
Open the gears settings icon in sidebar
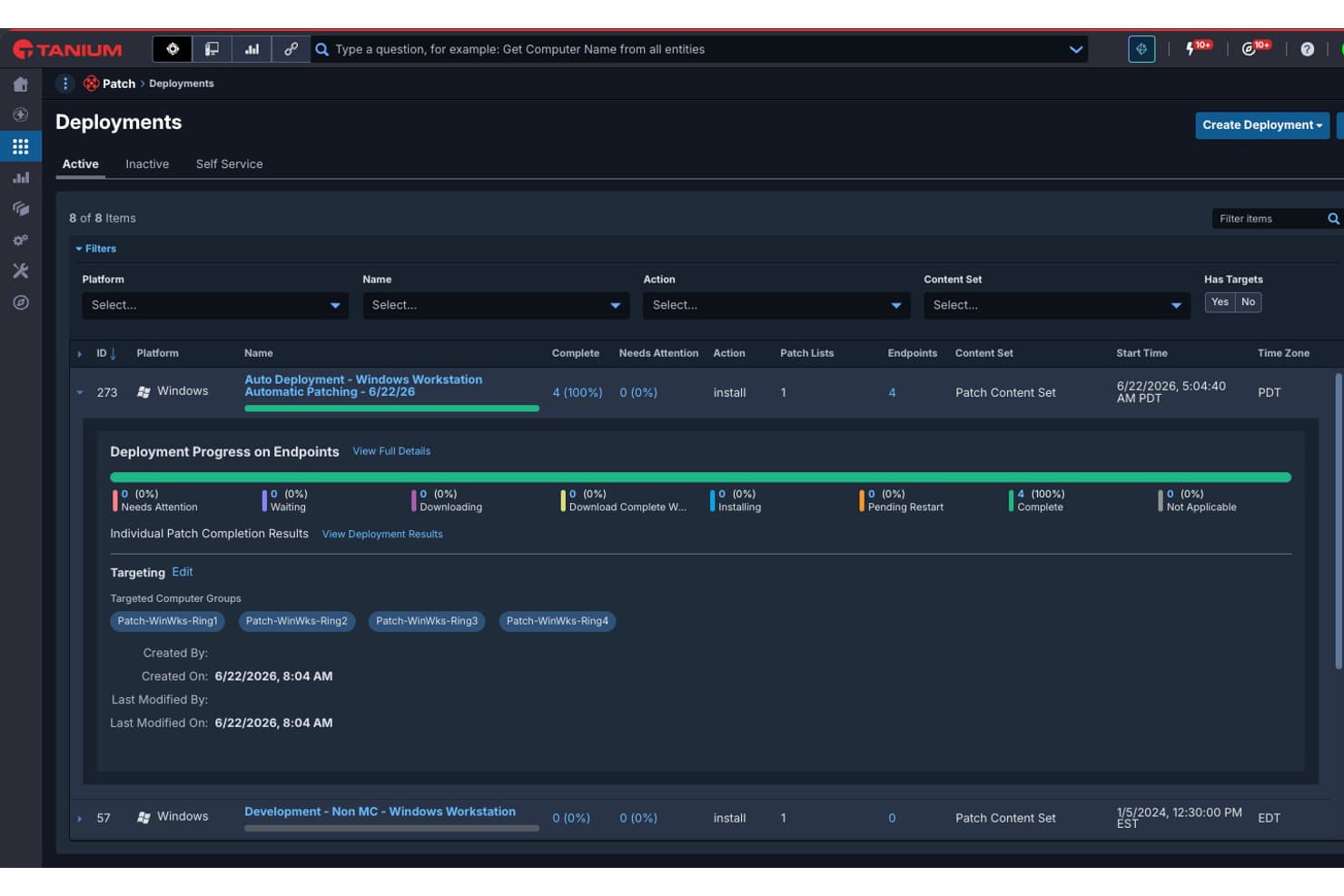[21, 241]
